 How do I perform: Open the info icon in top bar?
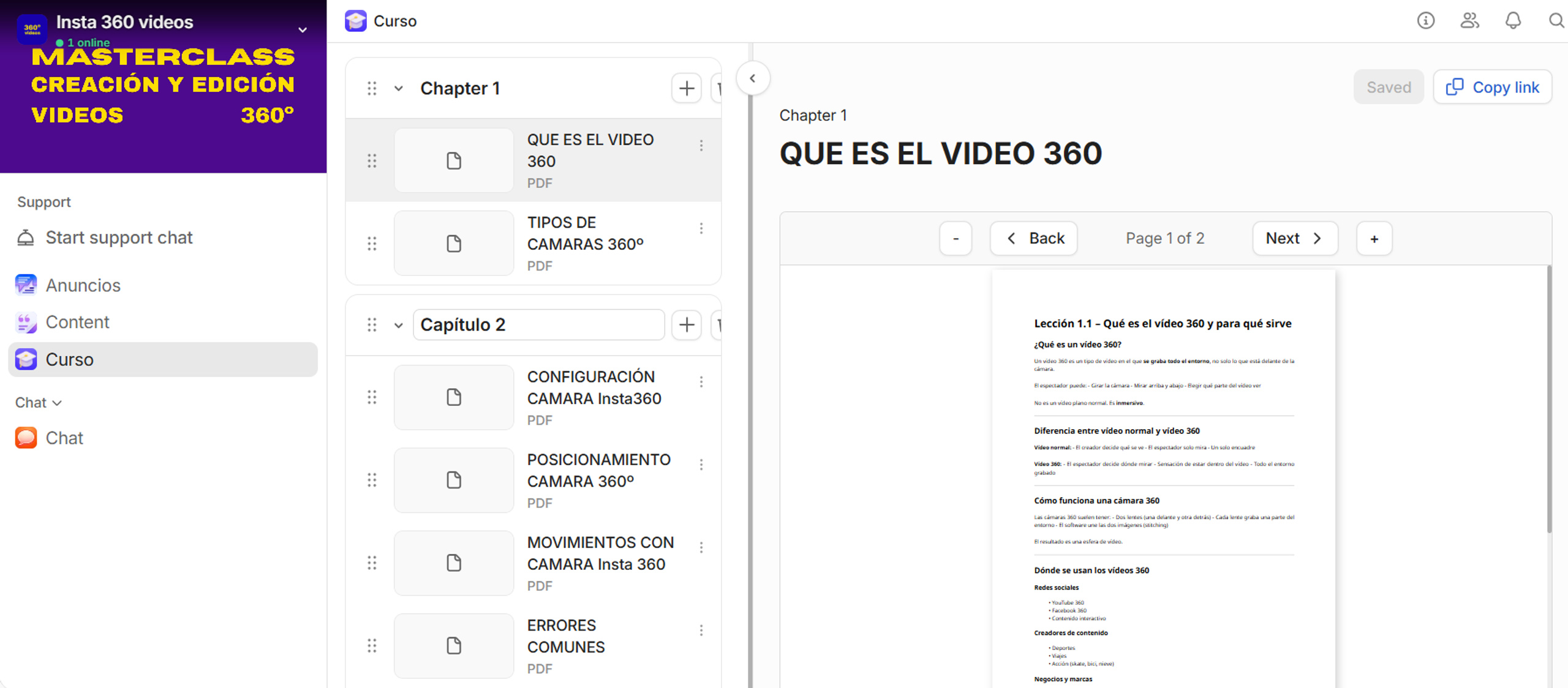[x=1425, y=21]
